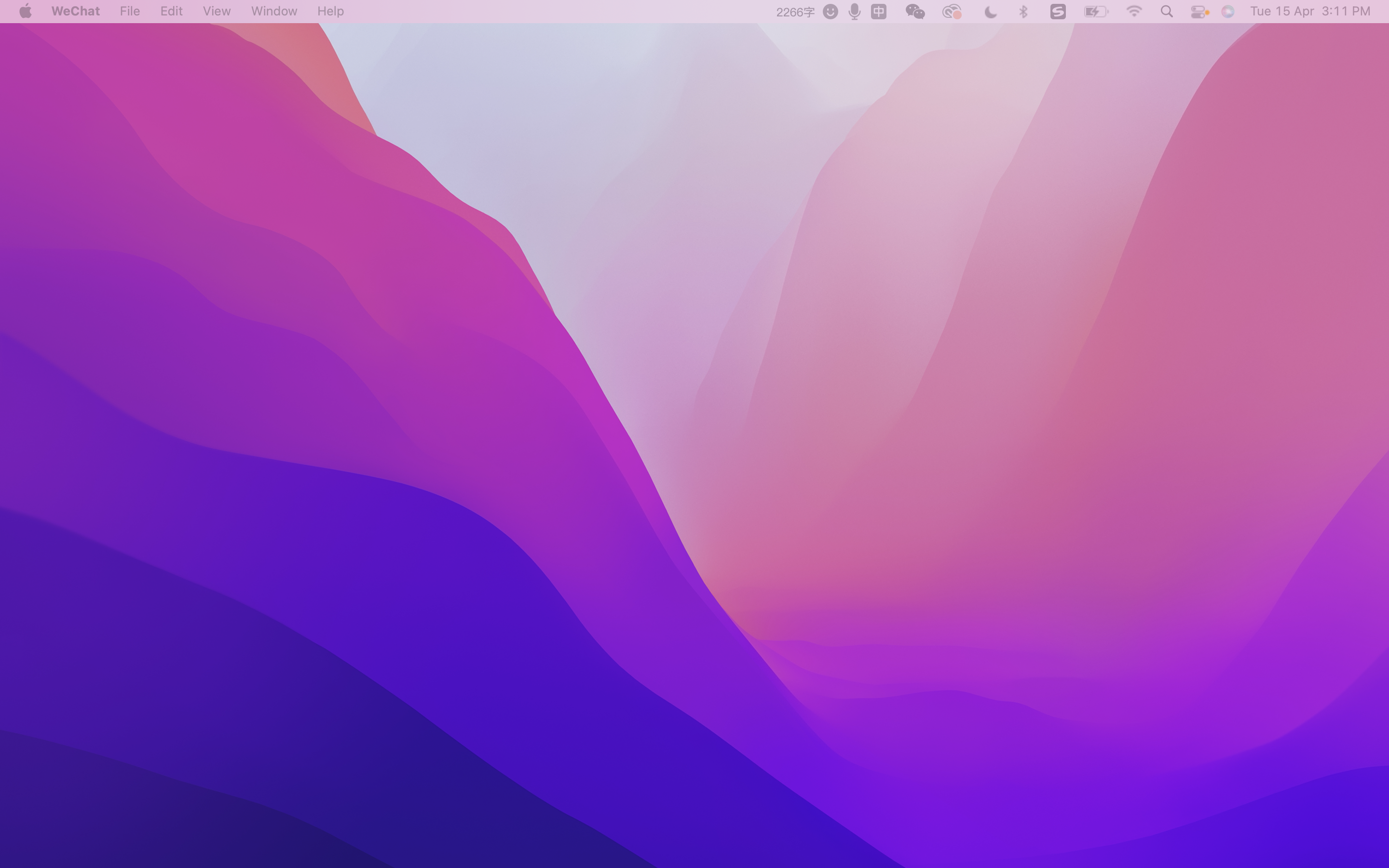Toggle Chinese input mode 中 icon
Image resolution: width=1389 pixels, height=868 pixels.
(879, 12)
